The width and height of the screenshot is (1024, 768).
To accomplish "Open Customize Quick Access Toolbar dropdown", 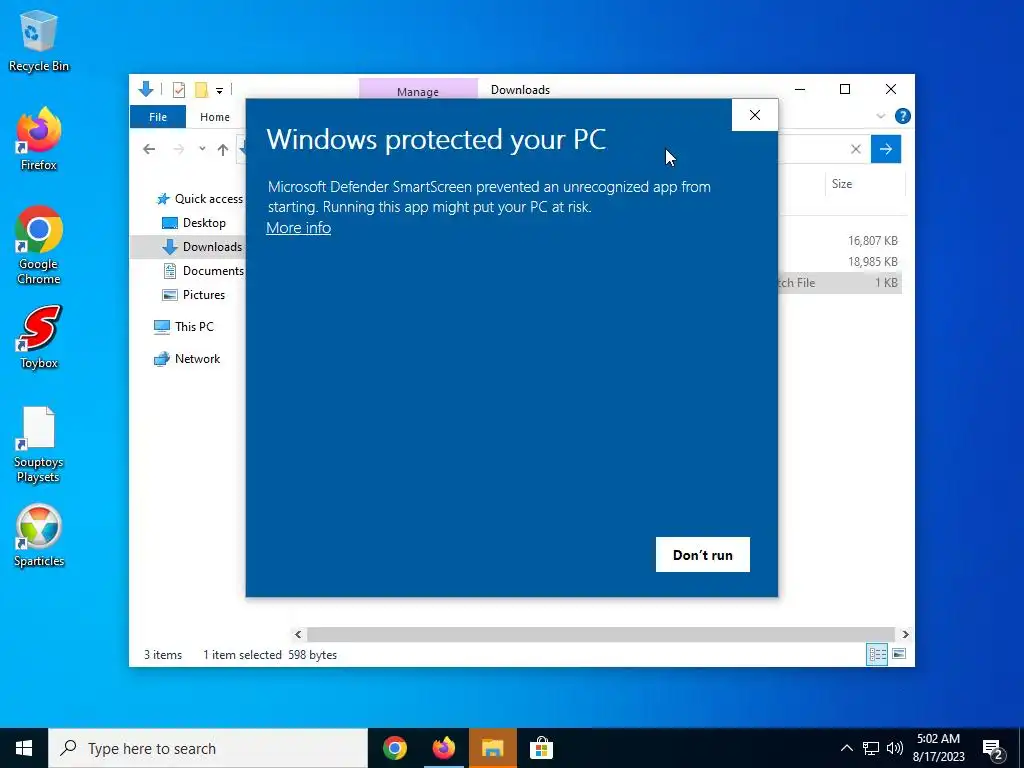I will tap(219, 91).
